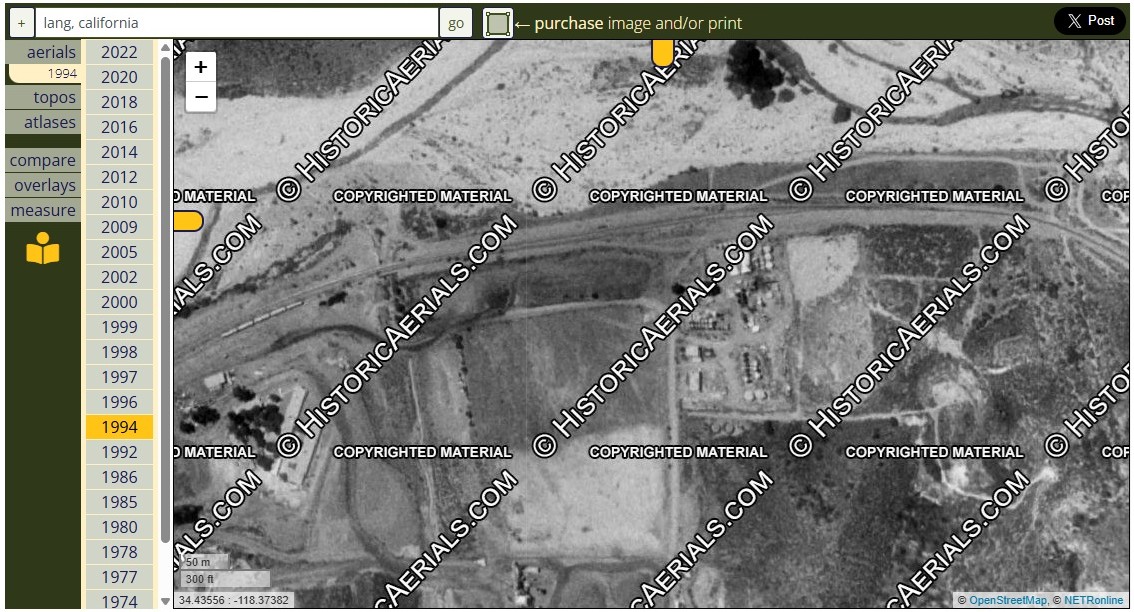
Task: Click the location search input field
Action: (237, 23)
